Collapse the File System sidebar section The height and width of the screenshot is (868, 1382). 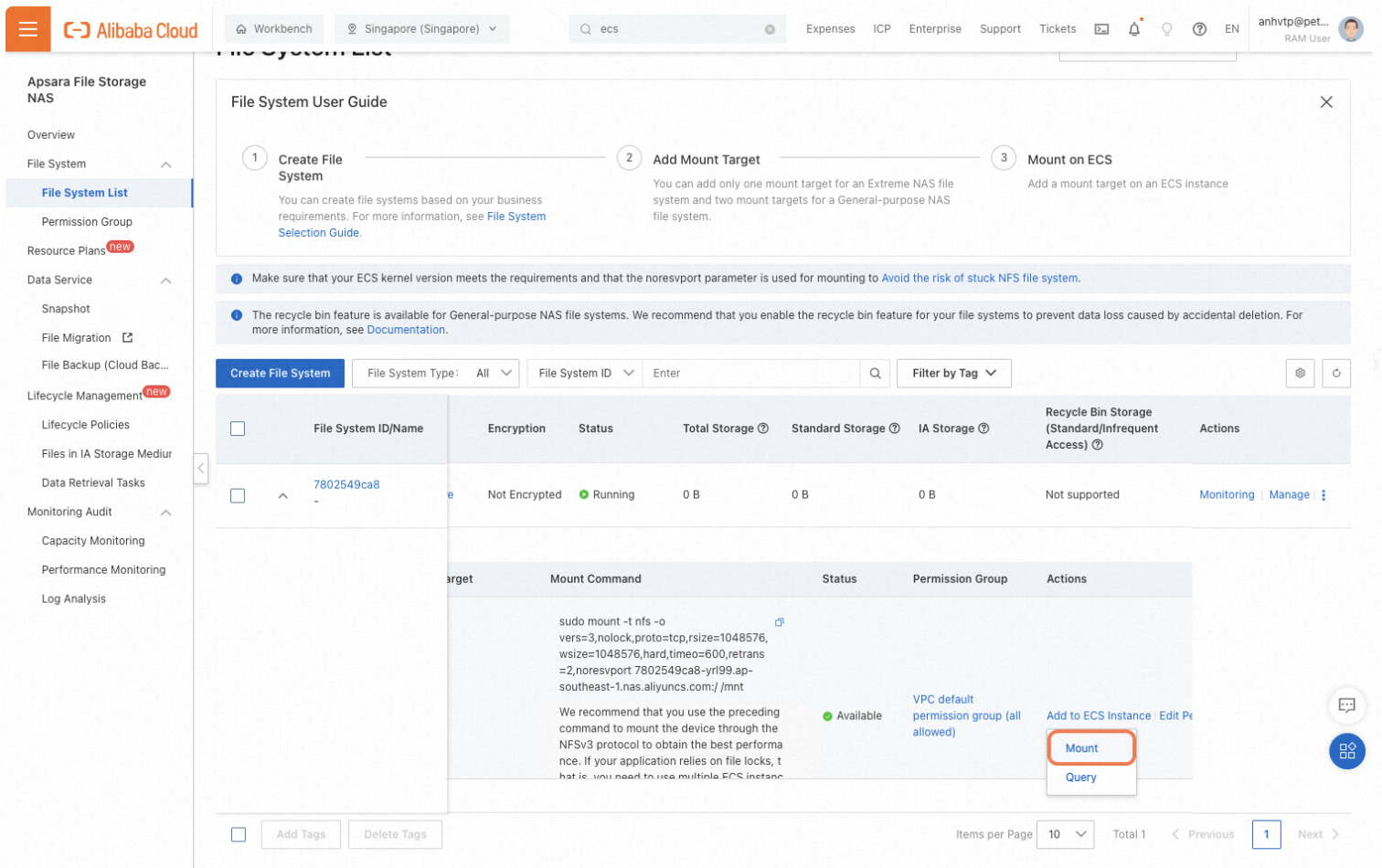coord(166,164)
